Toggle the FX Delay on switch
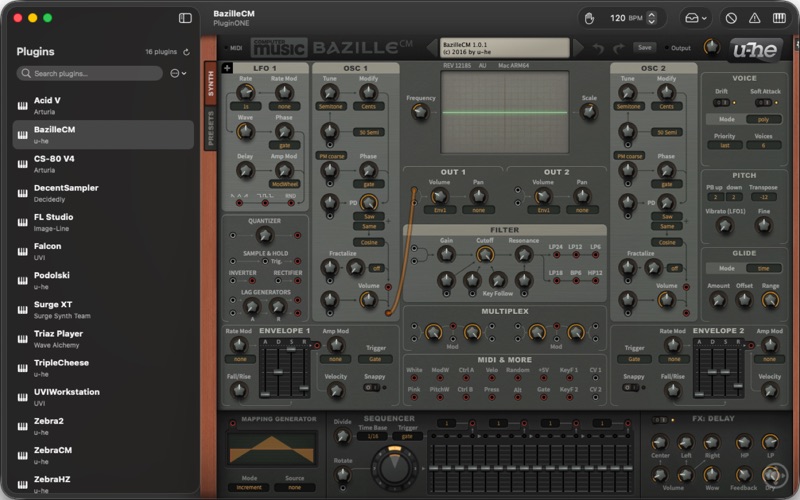 click(660, 420)
